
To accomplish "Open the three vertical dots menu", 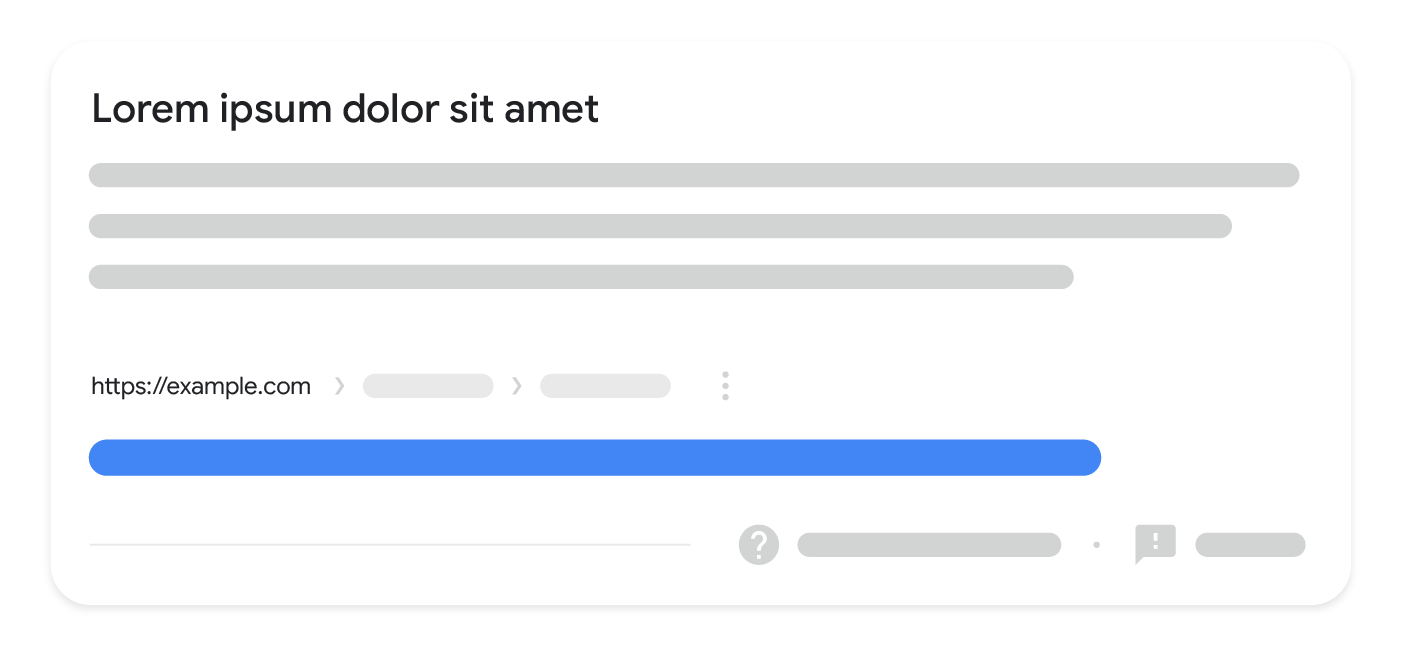I will tap(725, 386).
